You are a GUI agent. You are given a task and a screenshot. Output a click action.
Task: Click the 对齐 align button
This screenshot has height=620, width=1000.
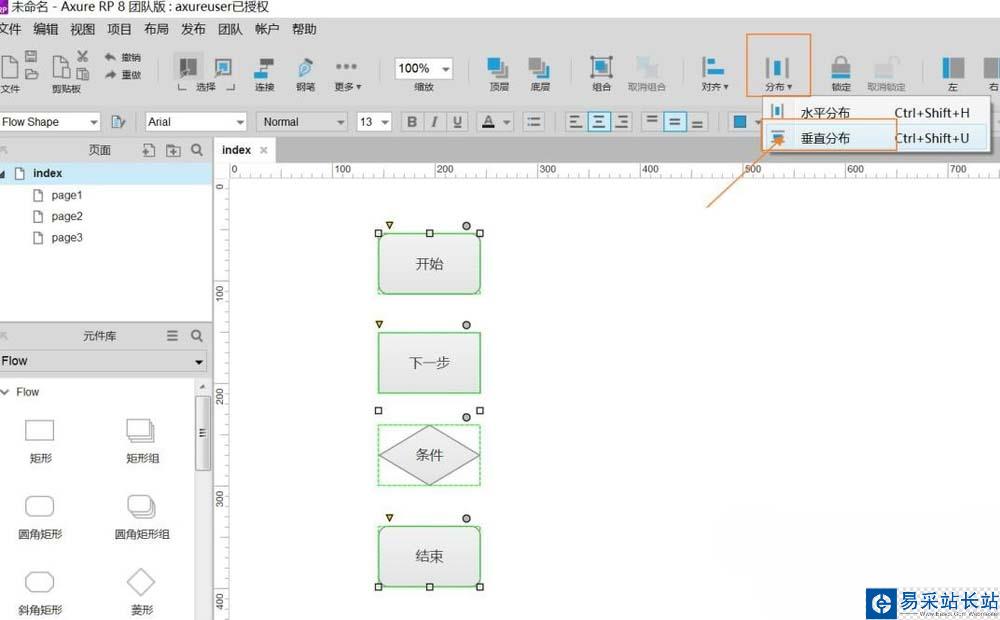(x=714, y=72)
